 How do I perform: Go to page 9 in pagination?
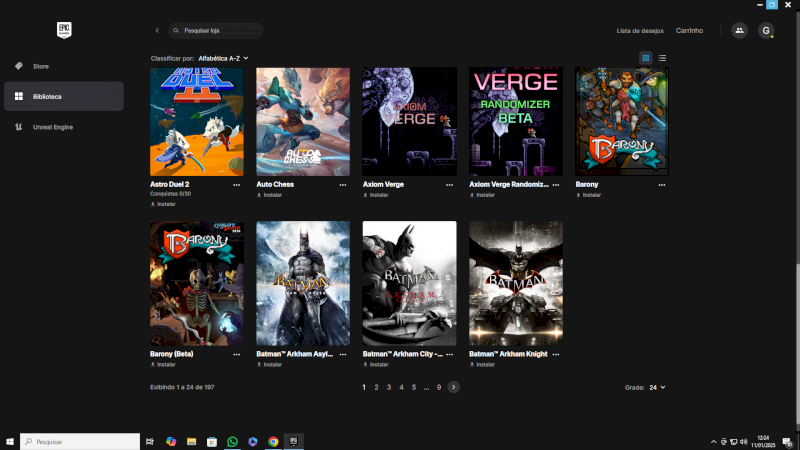click(438, 387)
